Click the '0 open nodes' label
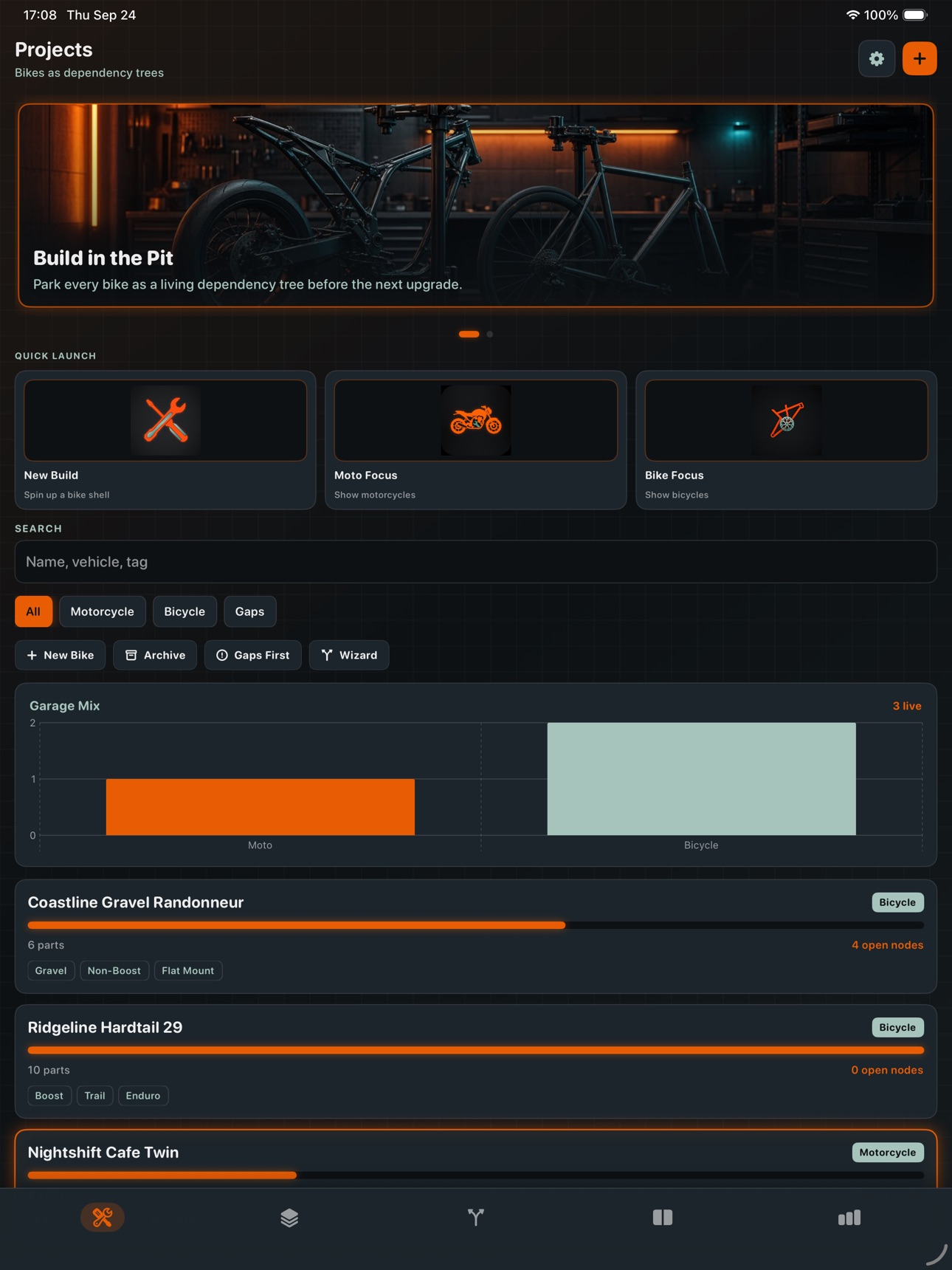Image resolution: width=952 pixels, height=1270 pixels. pos(887,1070)
